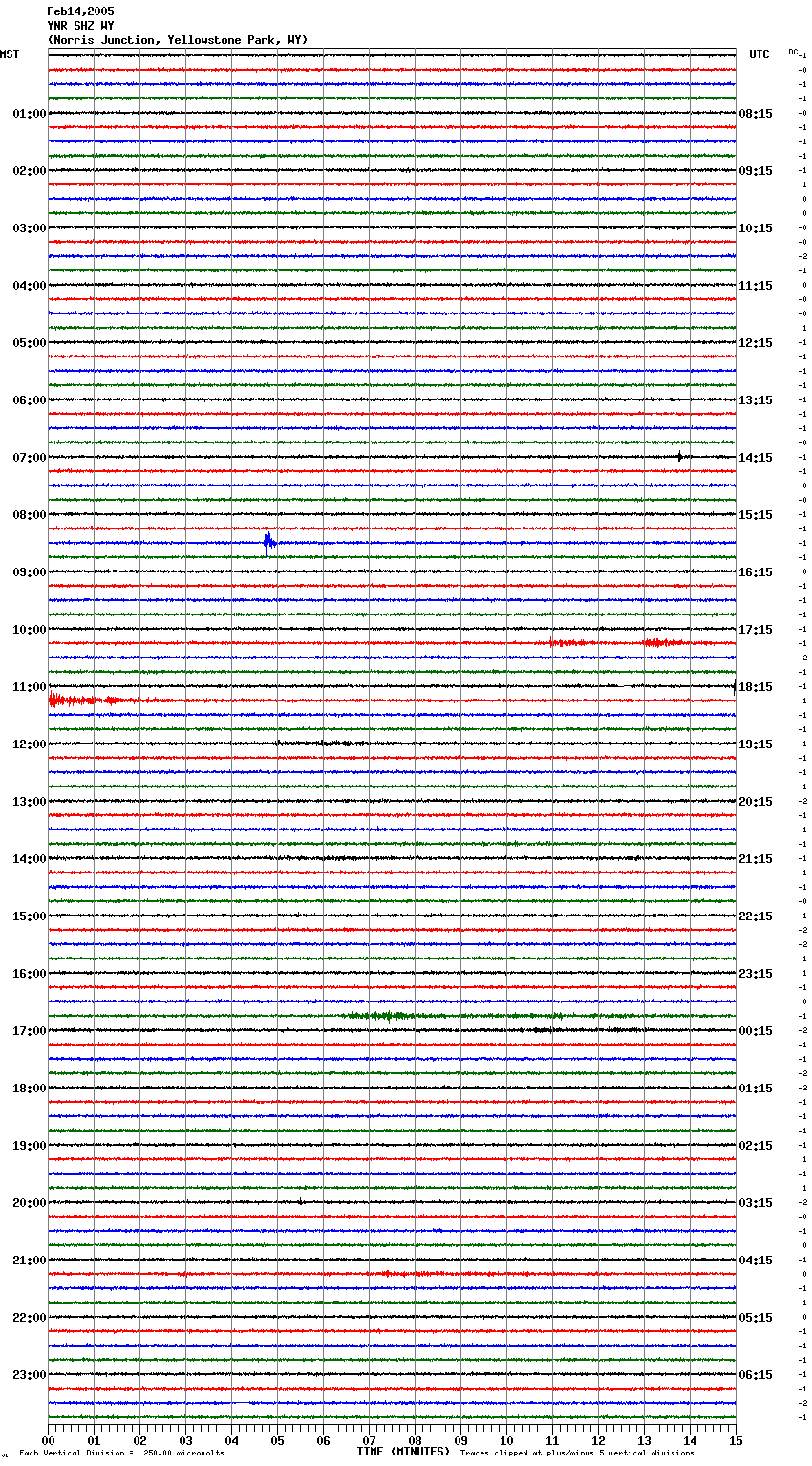The width and height of the screenshot is (812, 1466).
Task: Click UTC time label "15:15"
Action: 756,515
